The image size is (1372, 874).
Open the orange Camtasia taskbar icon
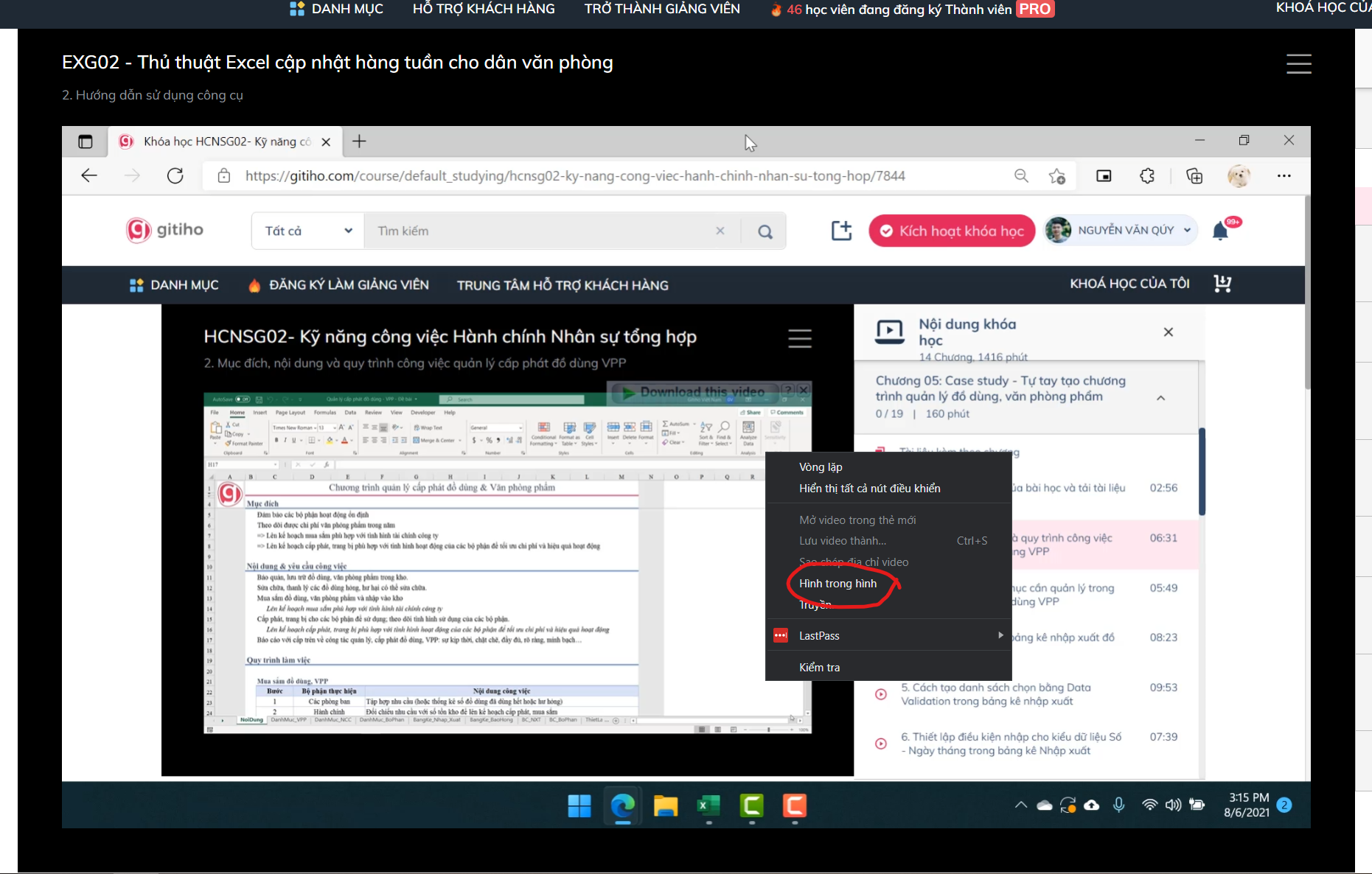[795, 805]
